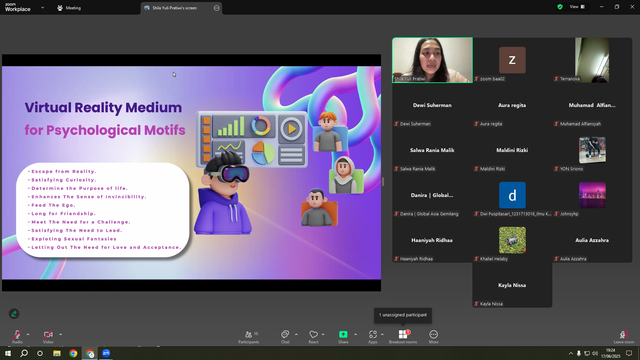Image resolution: width=640 pixels, height=360 pixels.
Task: Select Dewi Suherman participant tile
Action: point(432,105)
